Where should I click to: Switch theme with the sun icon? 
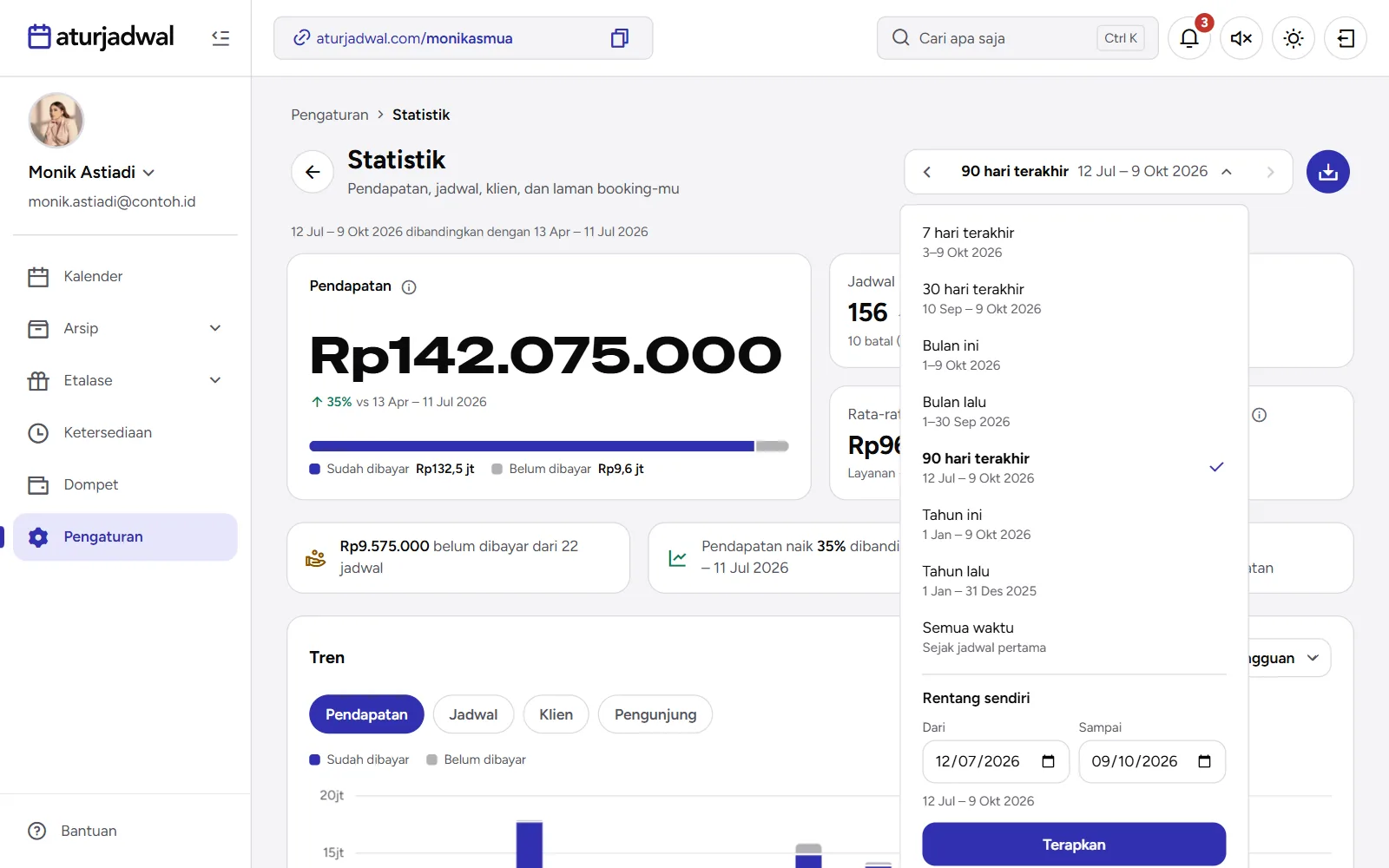1294,38
